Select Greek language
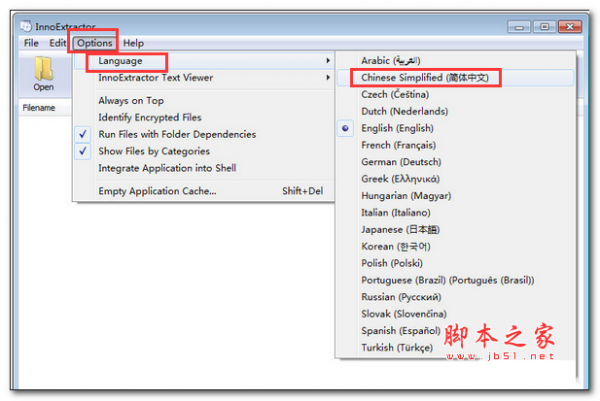The height and width of the screenshot is (401, 600). tap(455, 179)
